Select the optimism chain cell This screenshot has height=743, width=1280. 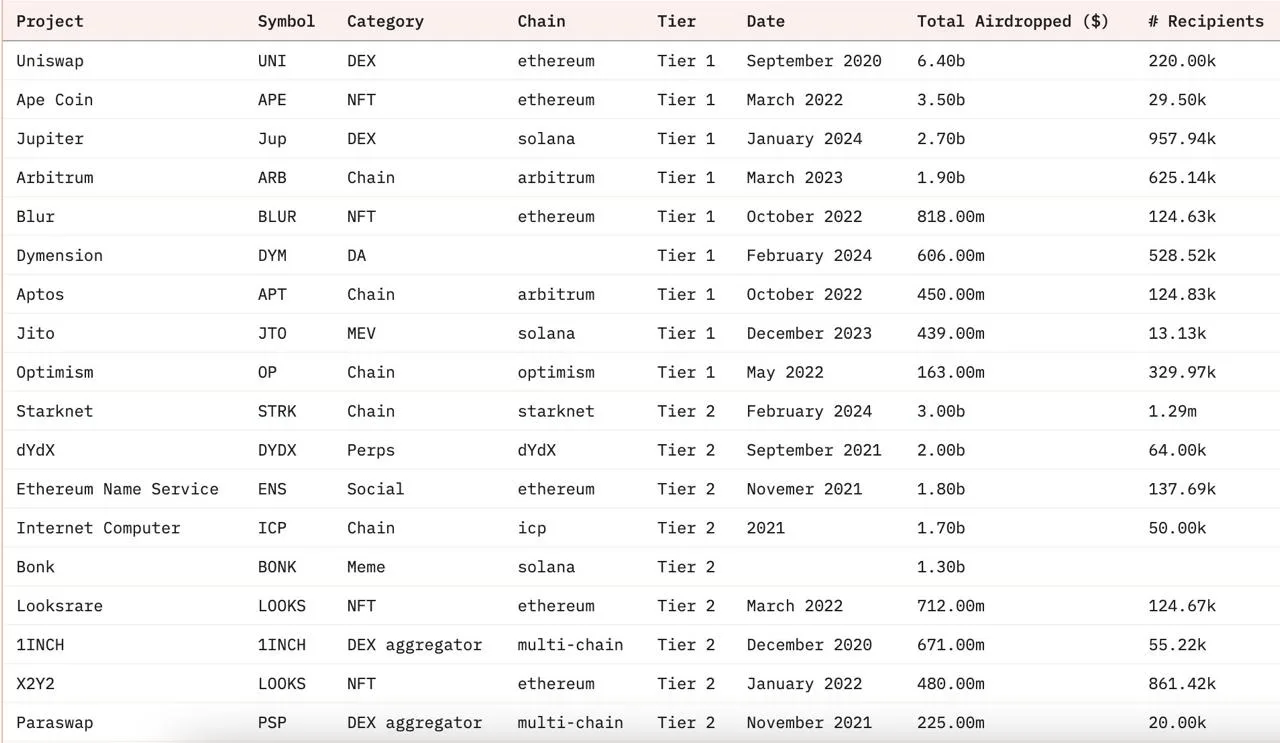556,373
